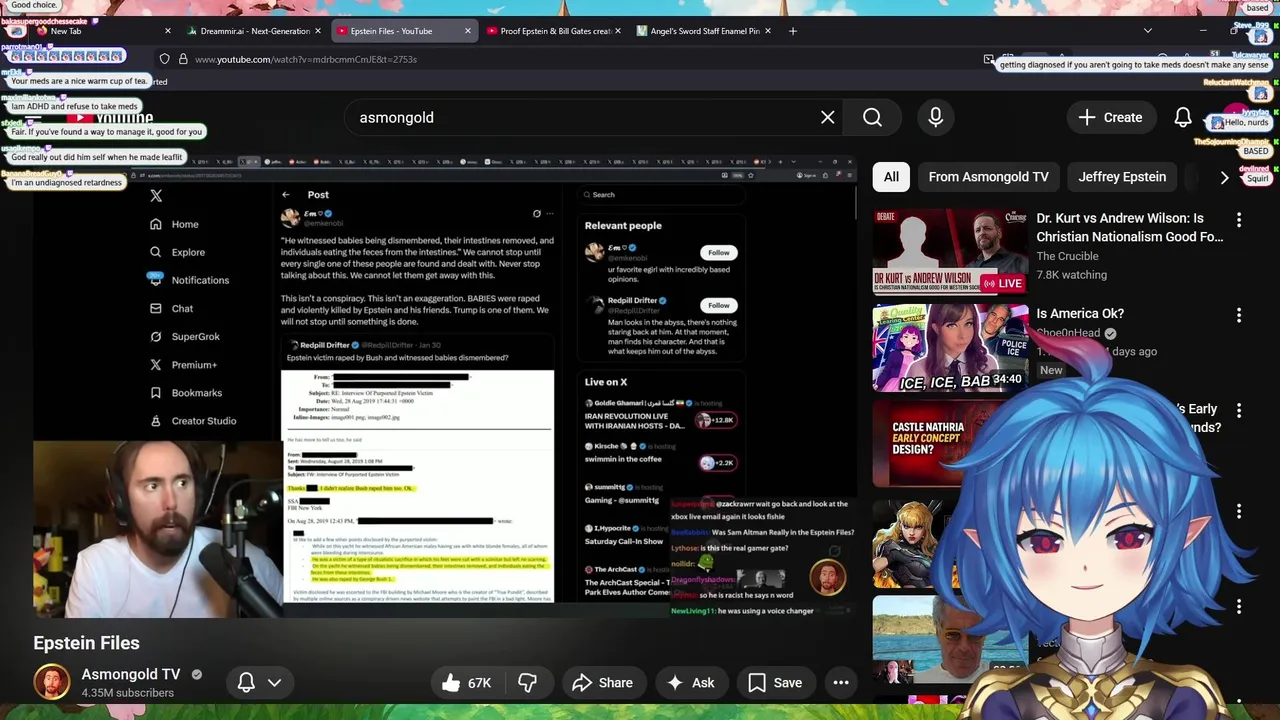Open options menu for 'Is America Or?' video
Viewport: 1280px width, 720px height.
(x=1239, y=315)
